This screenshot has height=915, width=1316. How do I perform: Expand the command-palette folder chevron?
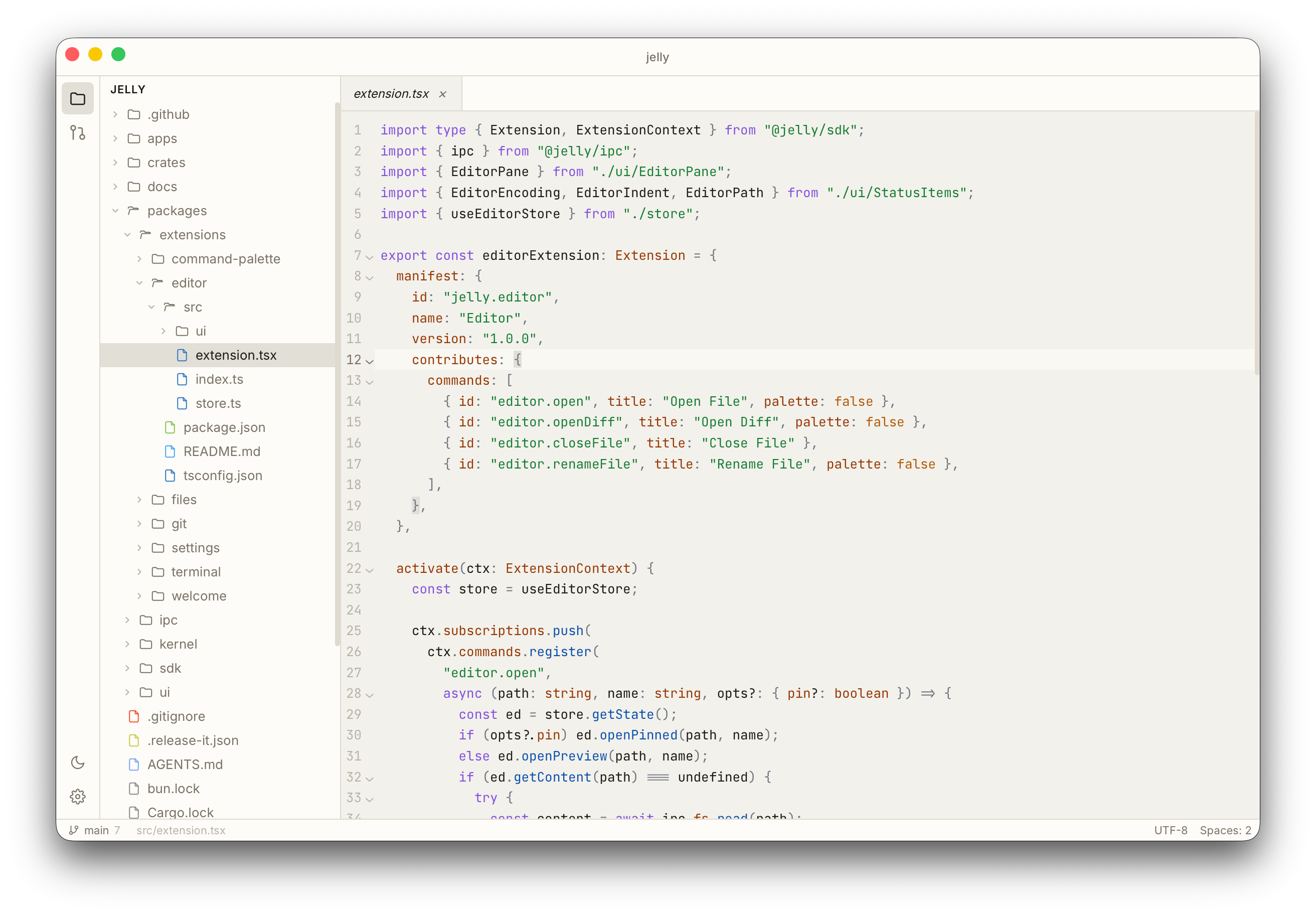point(139,258)
